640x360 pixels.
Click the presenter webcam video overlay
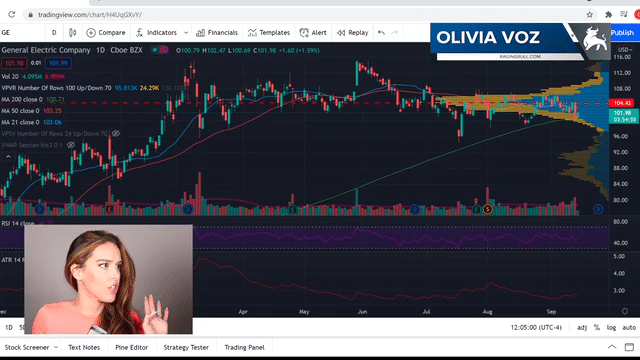(x=109, y=279)
